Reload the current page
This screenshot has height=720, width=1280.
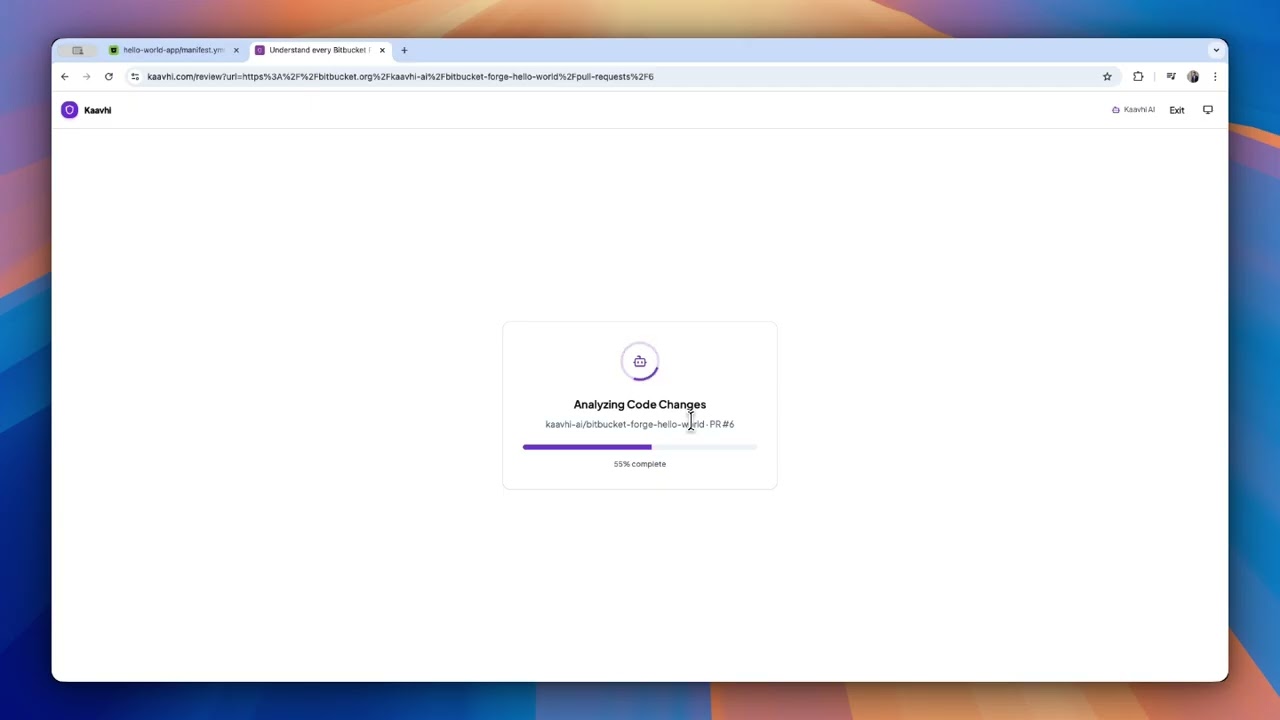tap(109, 76)
